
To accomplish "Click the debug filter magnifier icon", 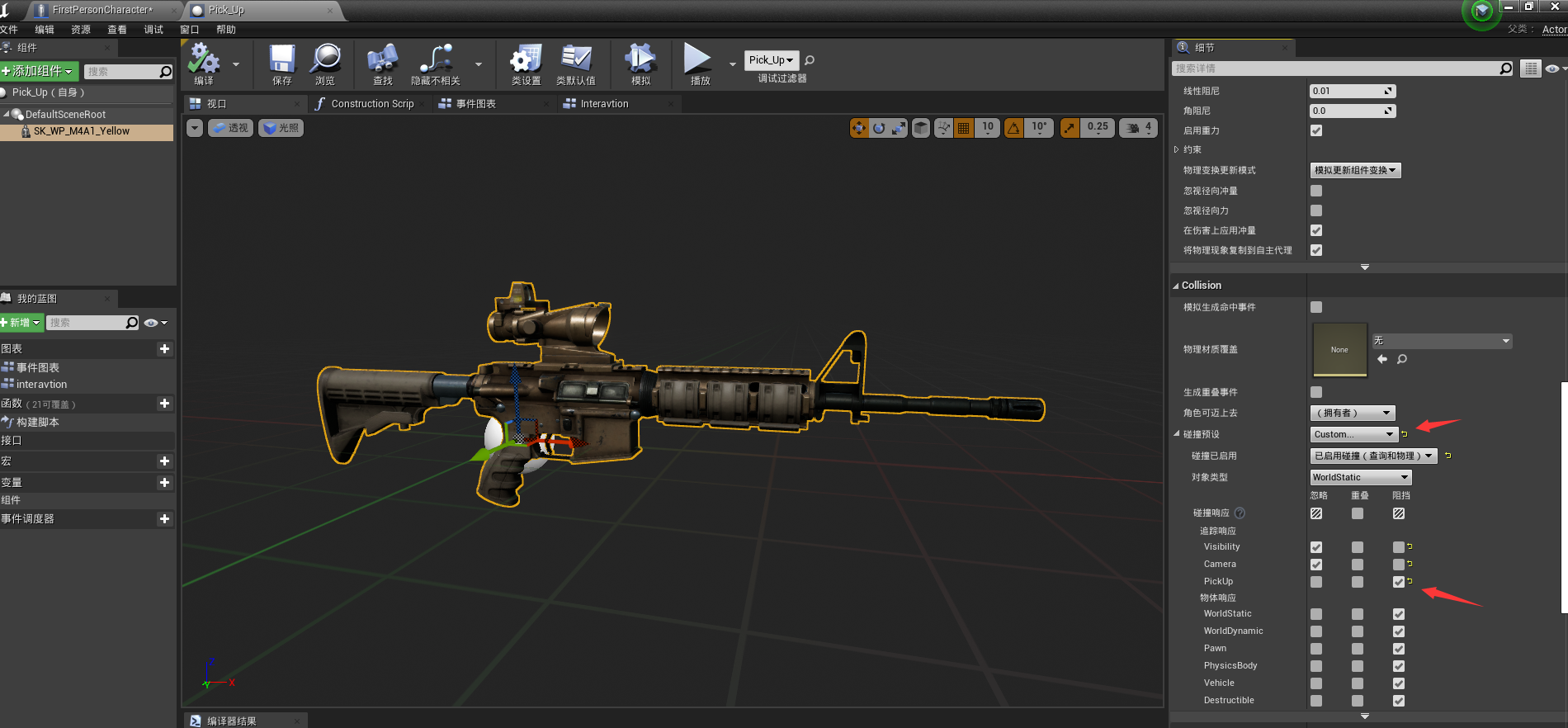I will click(x=810, y=60).
